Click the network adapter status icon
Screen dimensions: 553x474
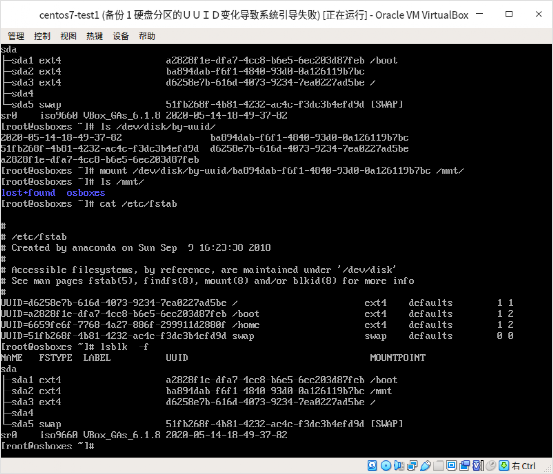click(412, 466)
